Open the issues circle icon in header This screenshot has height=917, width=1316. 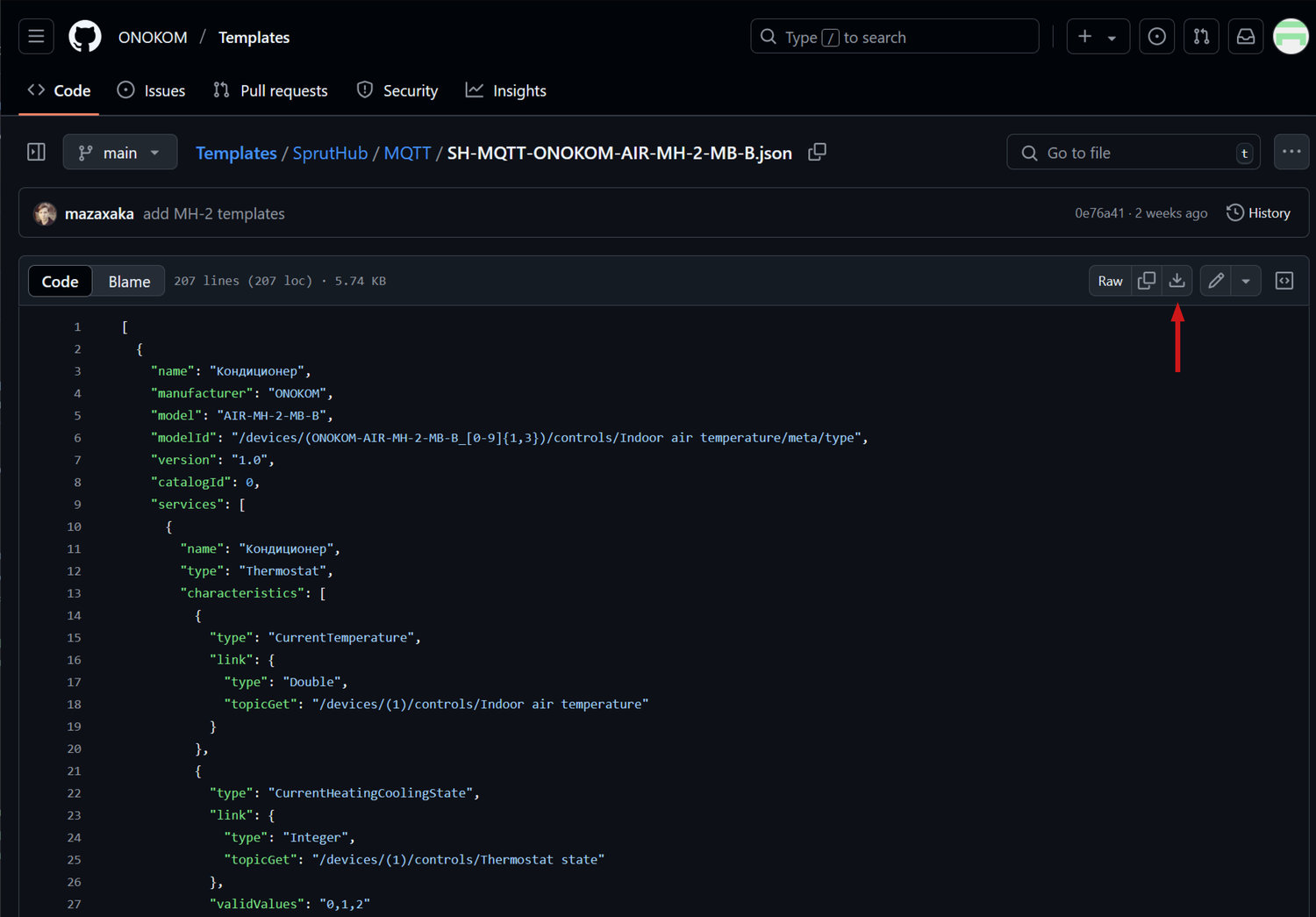1157,37
